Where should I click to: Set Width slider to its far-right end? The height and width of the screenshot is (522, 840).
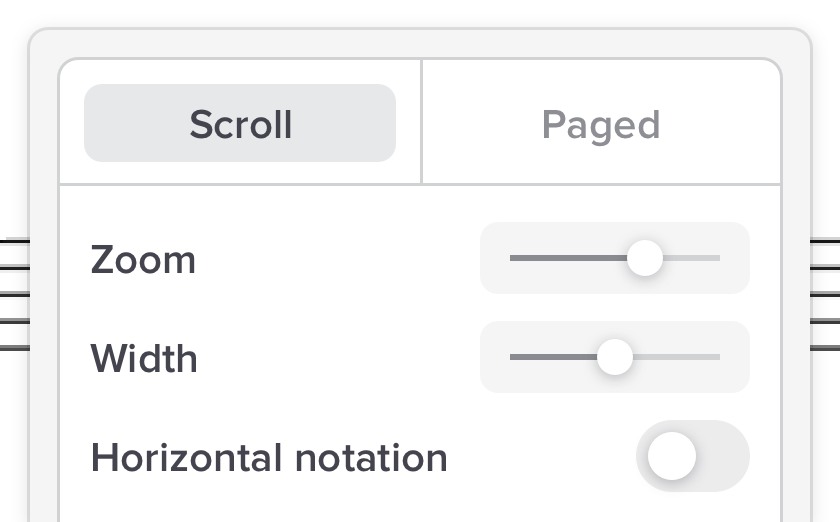pos(718,357)
